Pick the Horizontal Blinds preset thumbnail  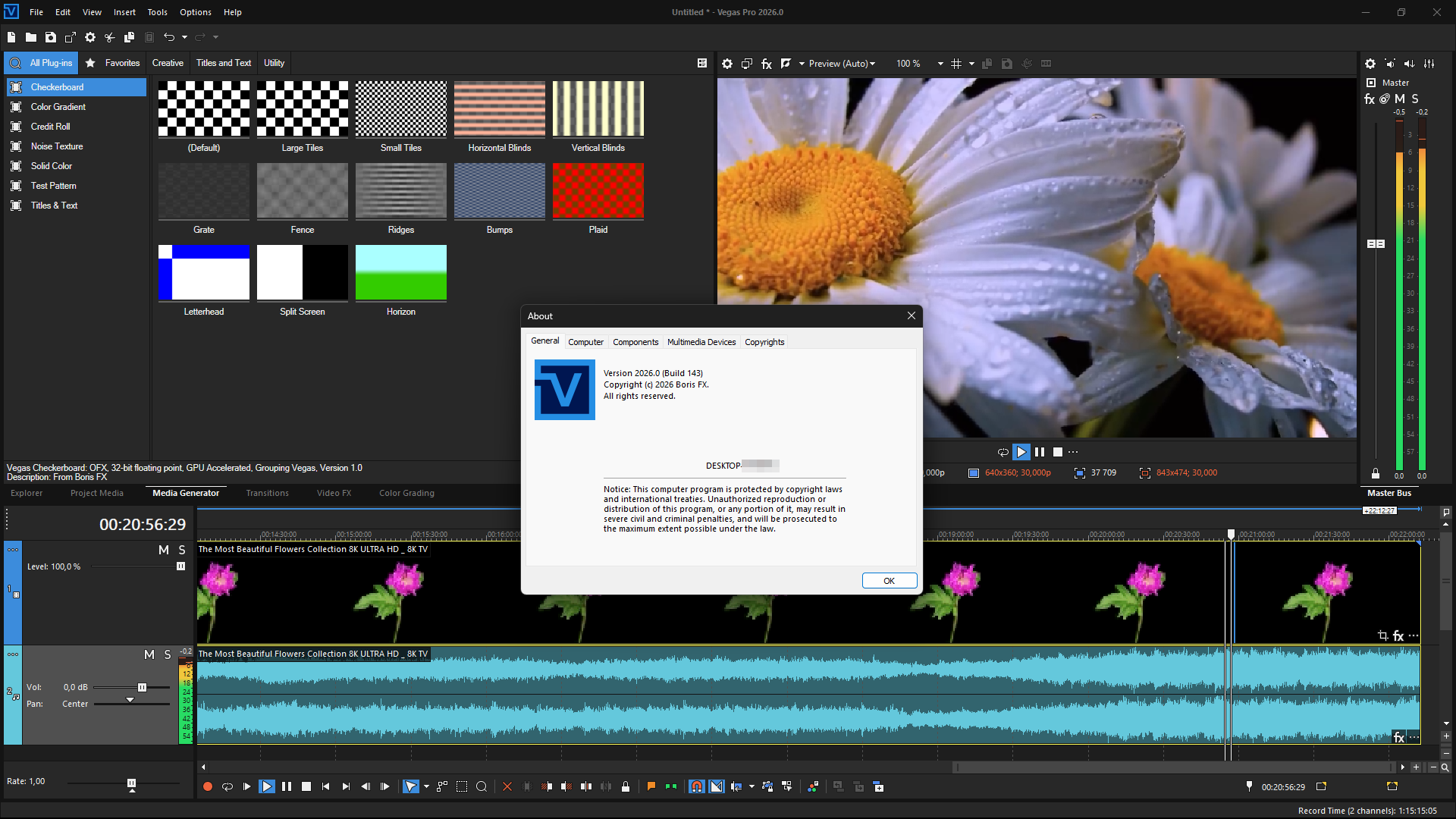(500, 109)
